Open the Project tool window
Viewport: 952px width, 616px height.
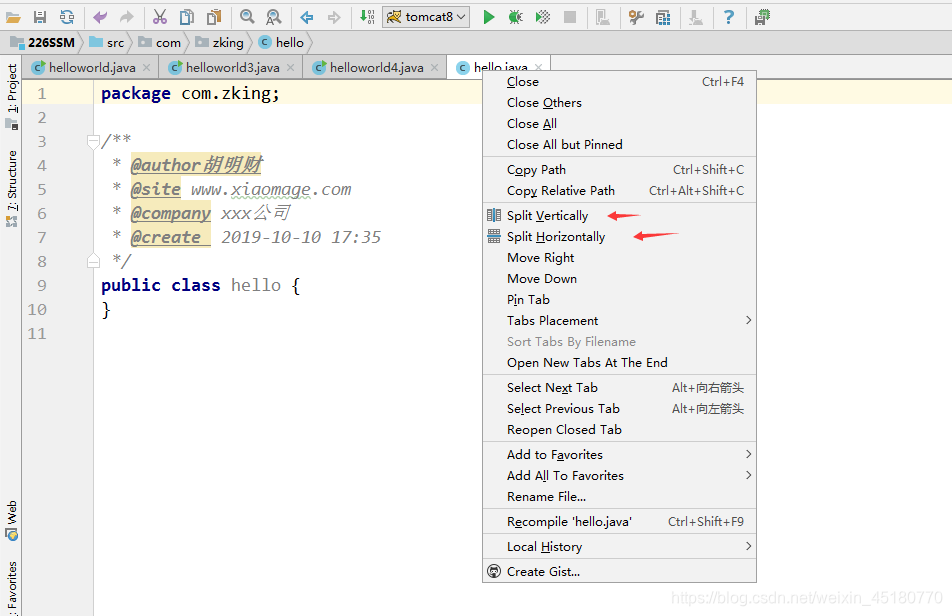[12, 96]
